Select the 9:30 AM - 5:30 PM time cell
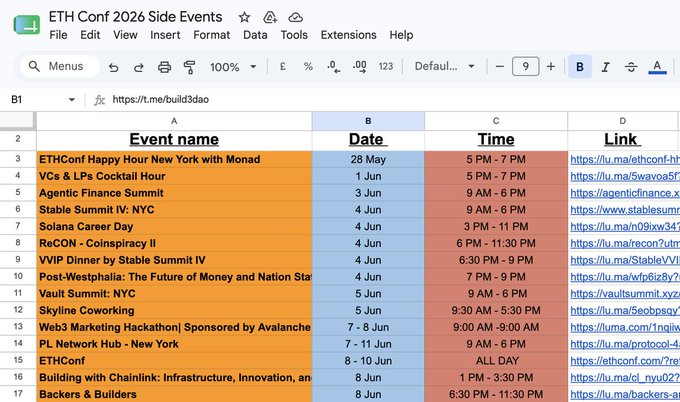 [x=496, y=310]
